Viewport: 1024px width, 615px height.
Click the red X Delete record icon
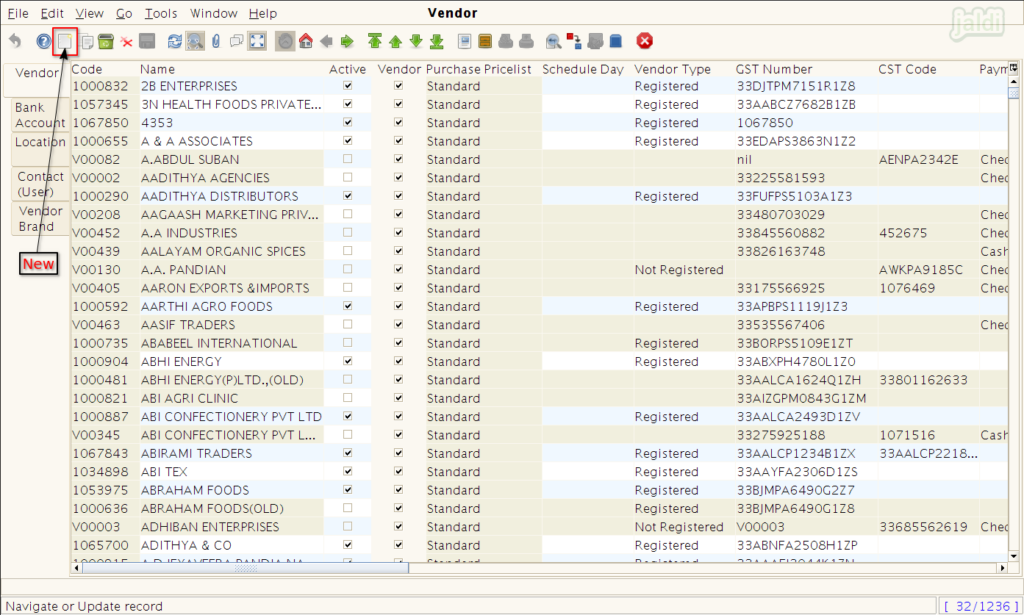pos(127,42)
